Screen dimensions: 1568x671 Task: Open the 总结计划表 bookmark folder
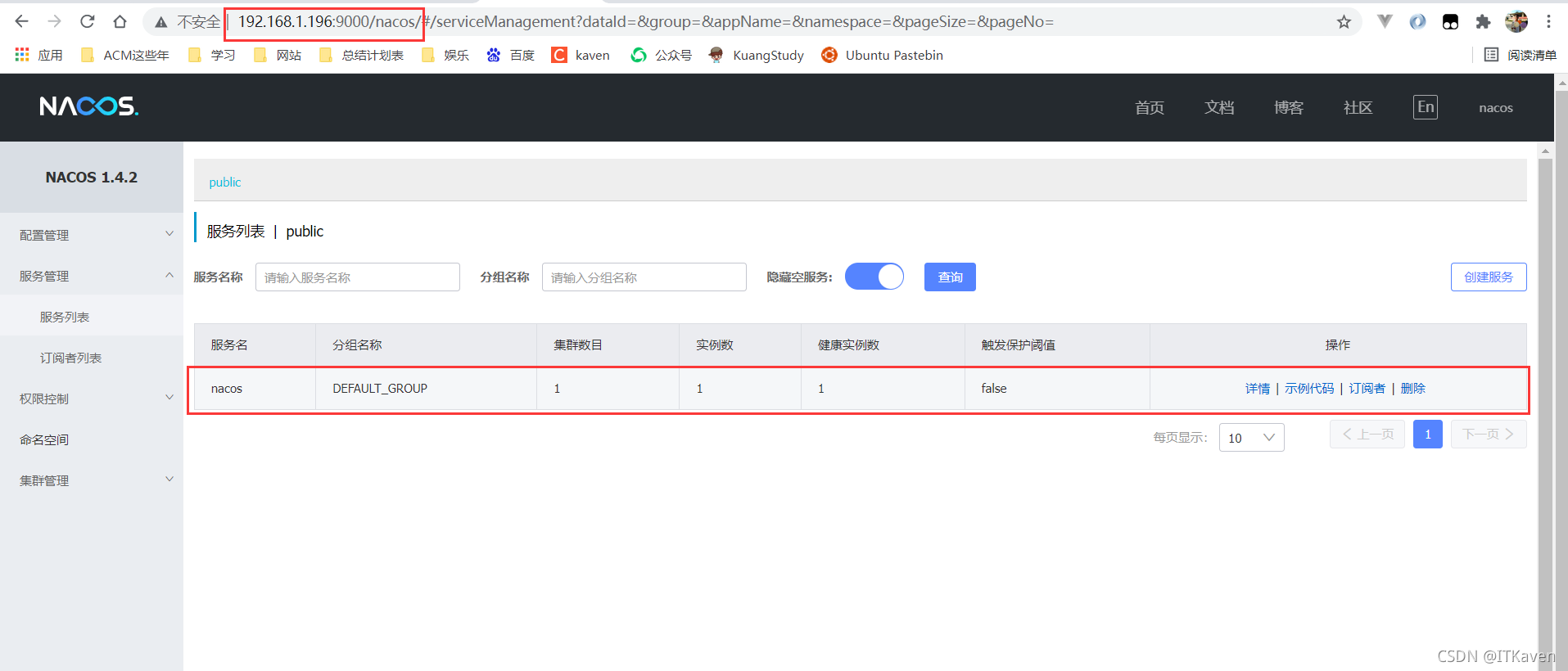(361, 55)
